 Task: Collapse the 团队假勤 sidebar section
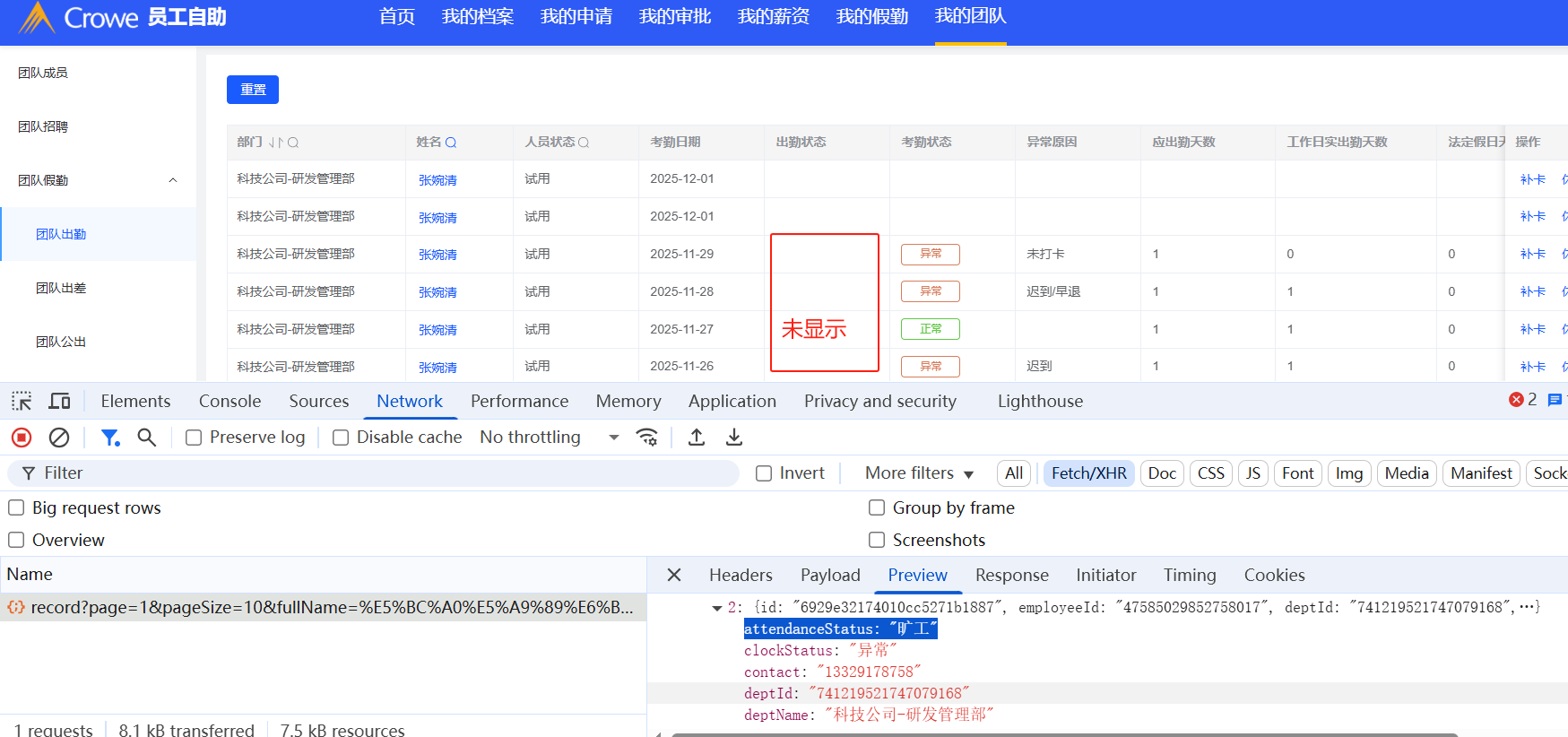click(x=172, y=180)
